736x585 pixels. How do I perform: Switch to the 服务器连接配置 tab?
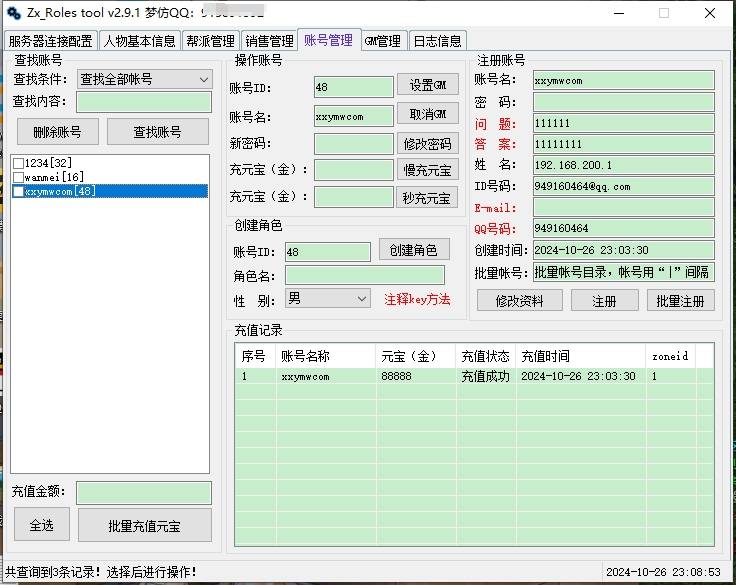click(x=51, y=41)
